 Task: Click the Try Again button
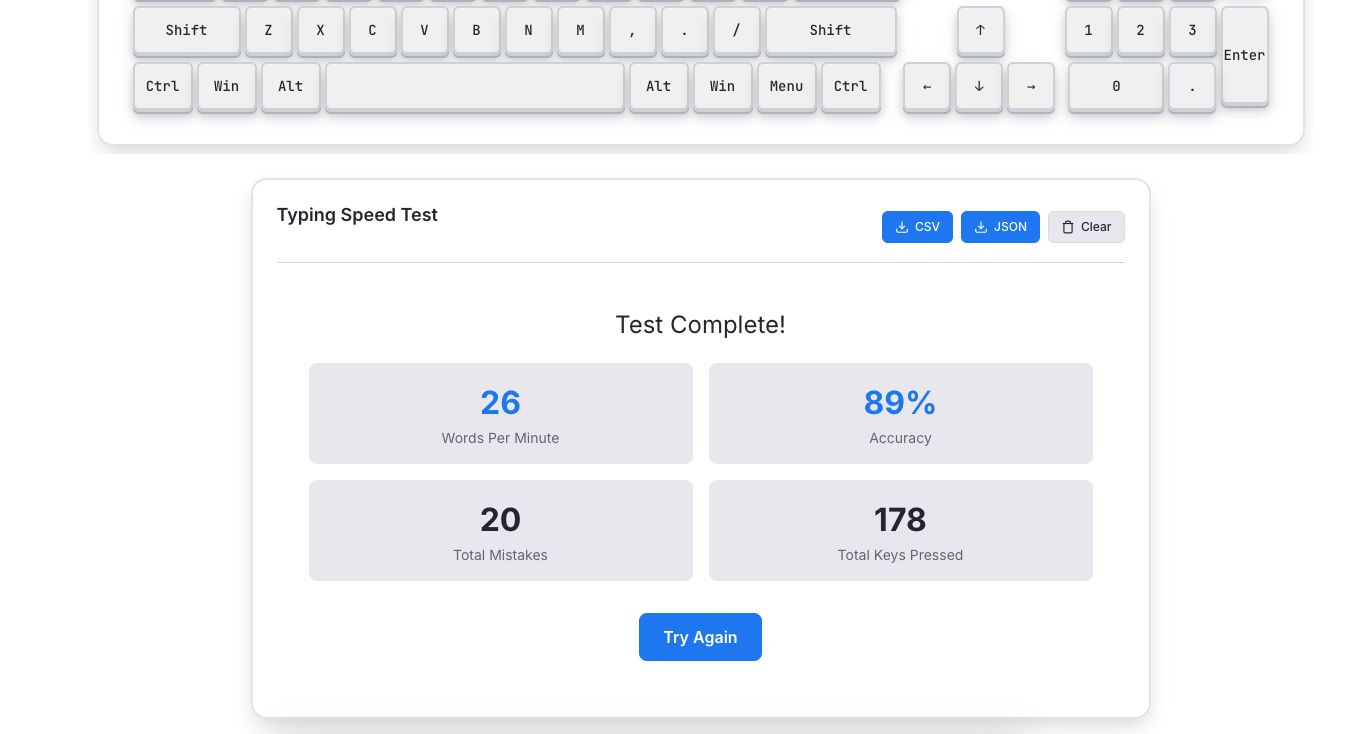(700, 637)
